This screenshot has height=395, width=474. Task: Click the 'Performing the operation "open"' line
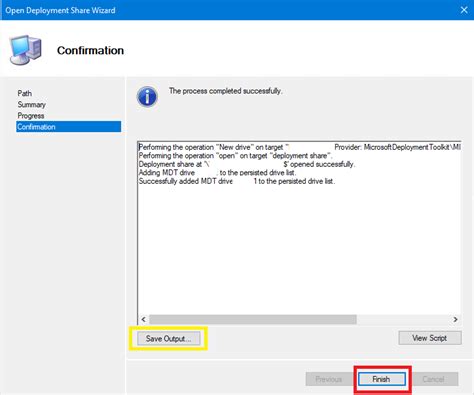pyautogui.click(x=235, y=156)
